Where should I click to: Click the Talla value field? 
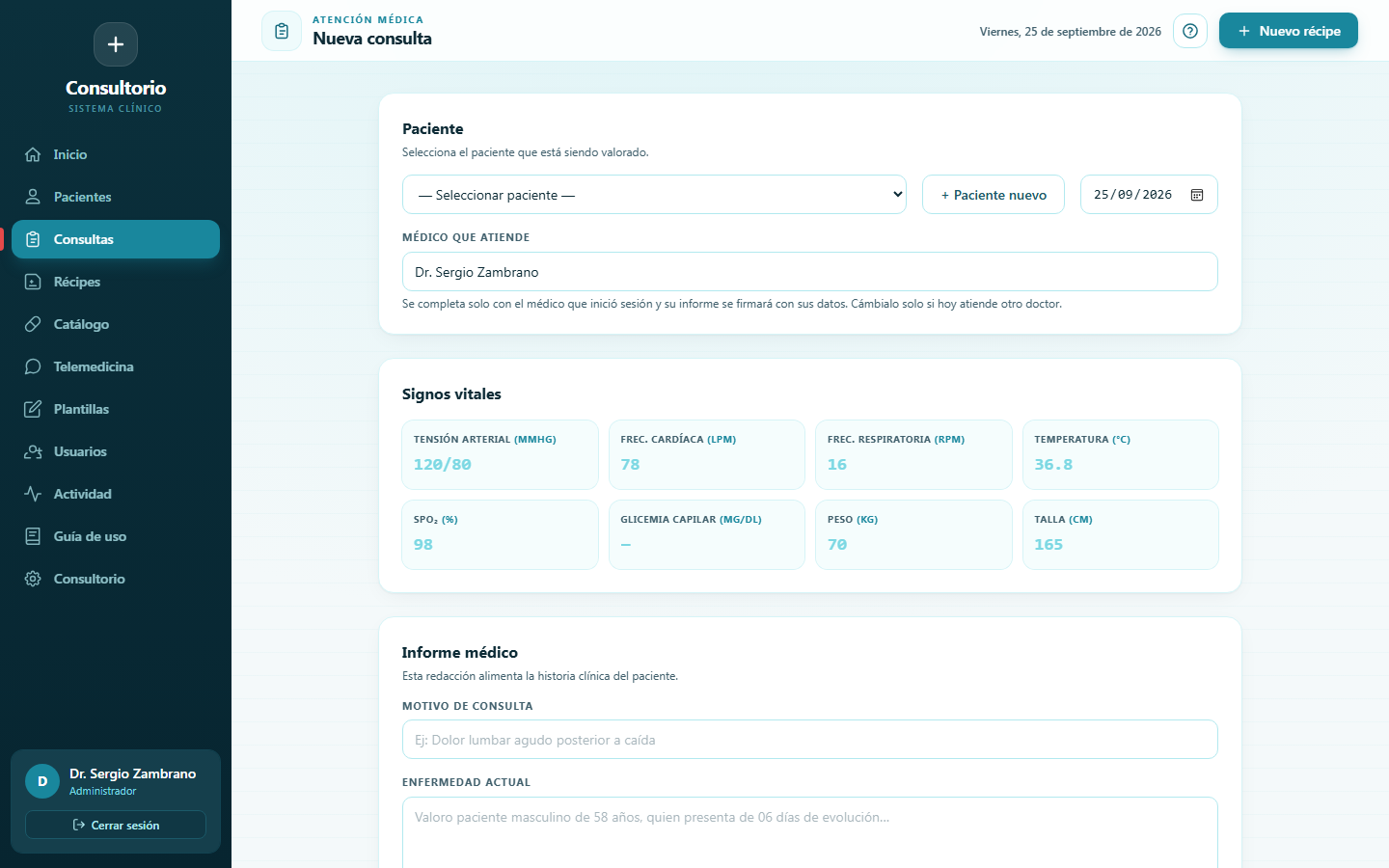click(1121, 545)
